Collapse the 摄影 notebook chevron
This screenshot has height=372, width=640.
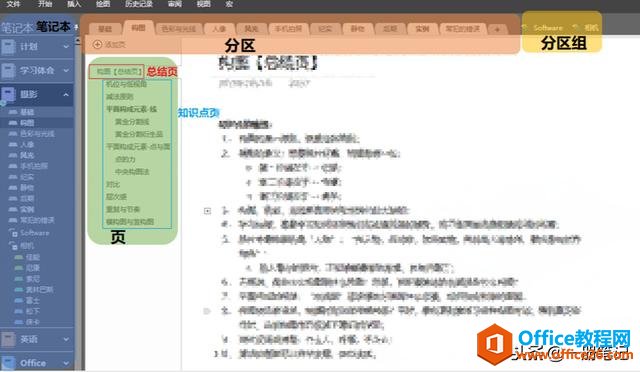[x=66, y=94]
